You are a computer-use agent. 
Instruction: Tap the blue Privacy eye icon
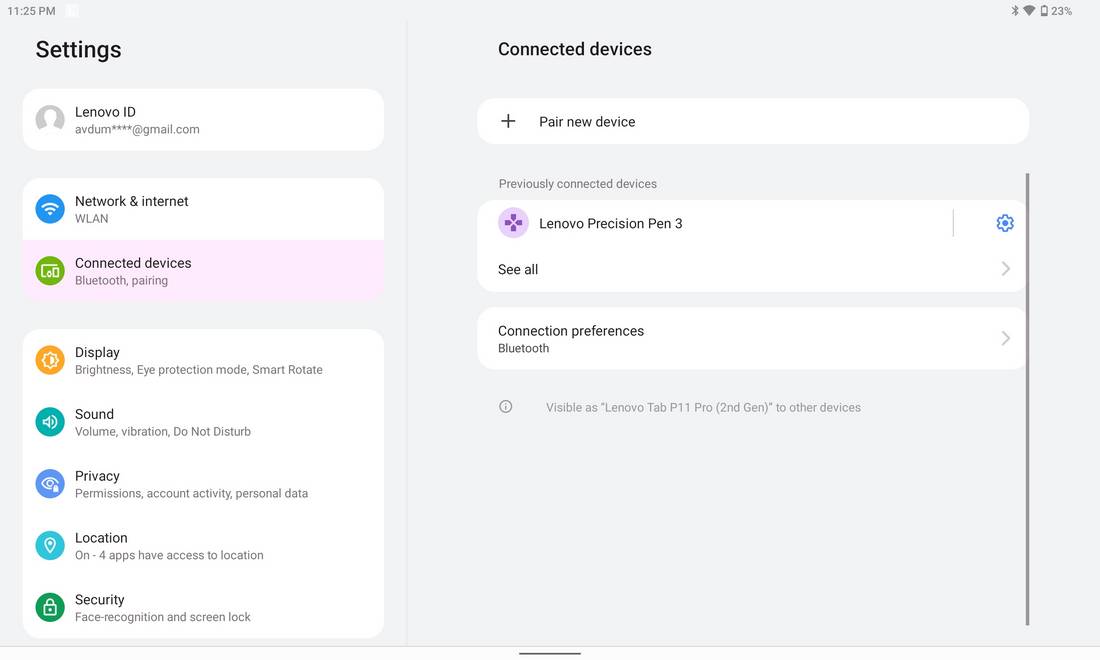(50, 484)
